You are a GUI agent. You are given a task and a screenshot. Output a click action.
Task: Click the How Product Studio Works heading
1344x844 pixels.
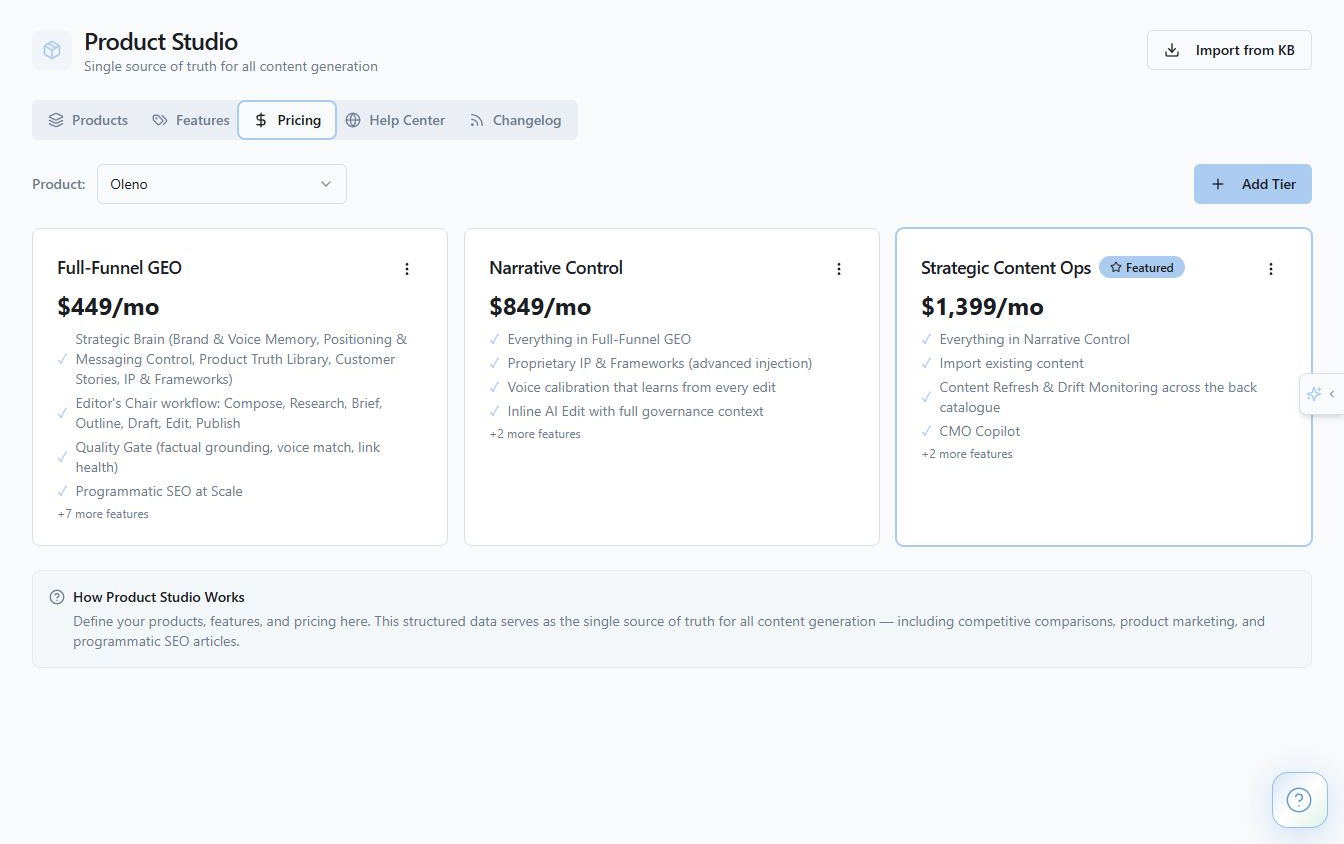point(159,597)
